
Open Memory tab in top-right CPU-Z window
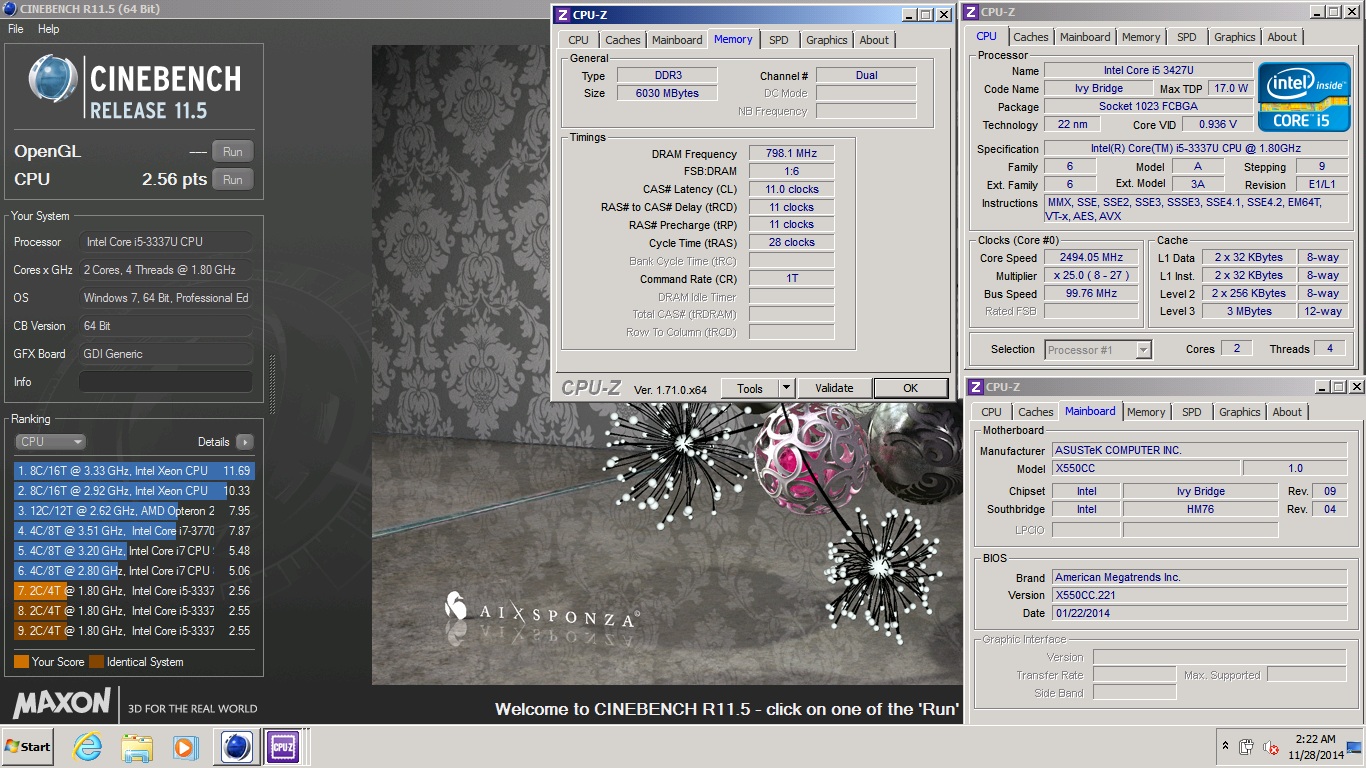[x=1141, y=37]
